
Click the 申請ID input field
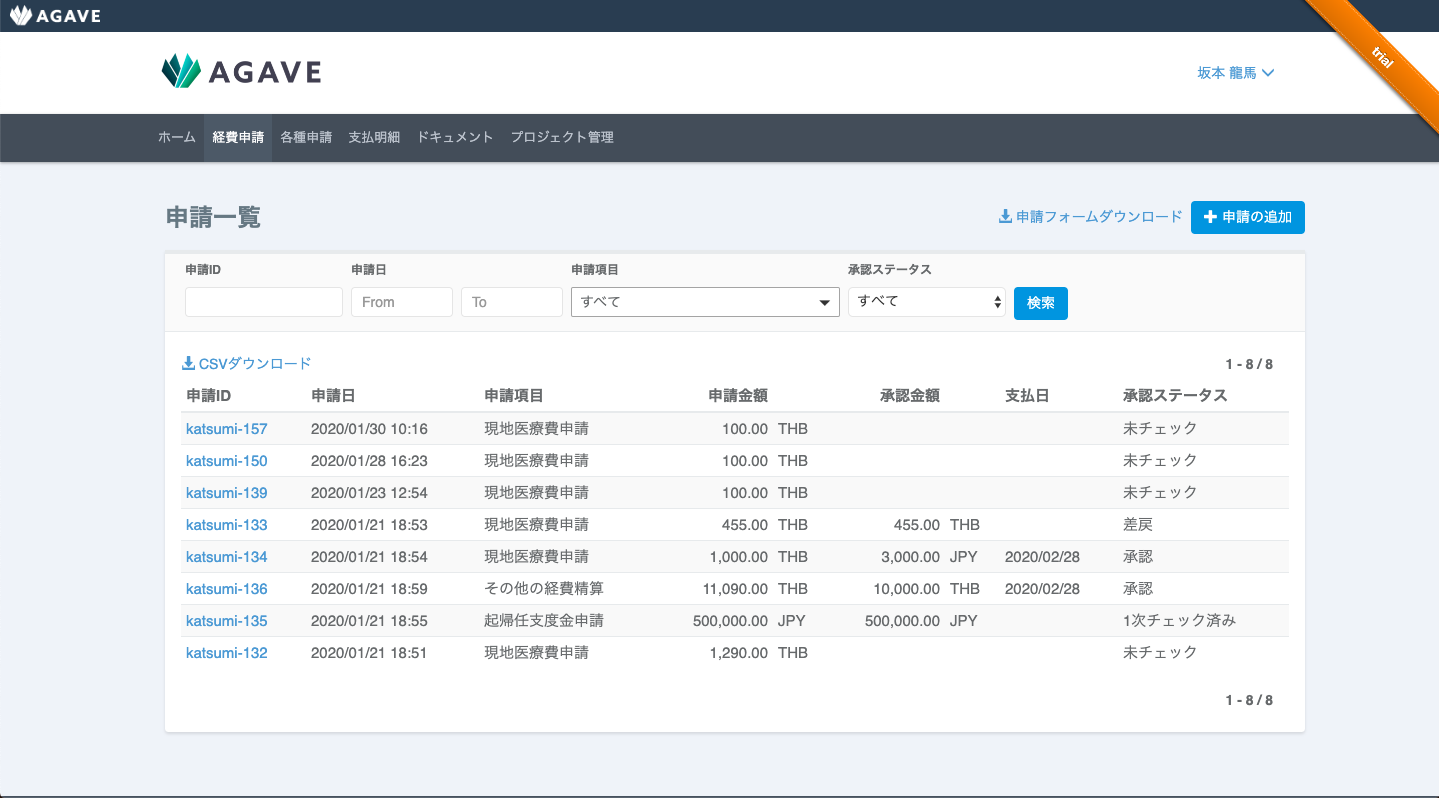click(264, 302)
